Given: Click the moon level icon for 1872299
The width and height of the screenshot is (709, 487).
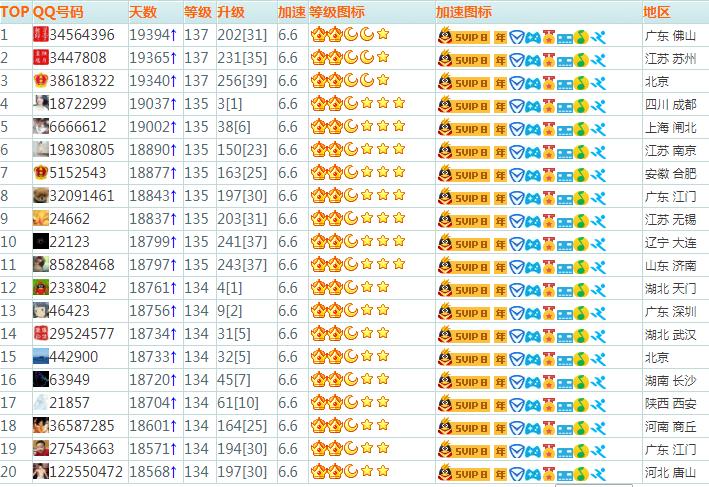Looking at the screenshot, I should click(350, 103).
